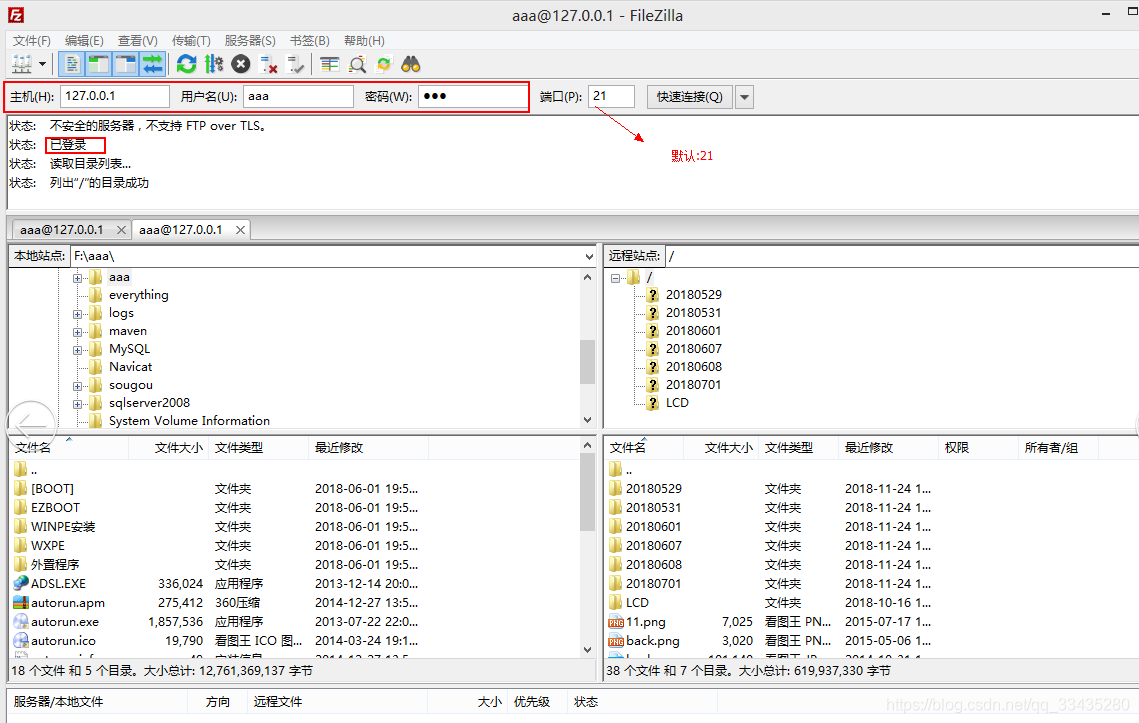Select System Volume Information folder
Screen dimensions: 1139x723
pyautogui.click(x=189, y=421)
